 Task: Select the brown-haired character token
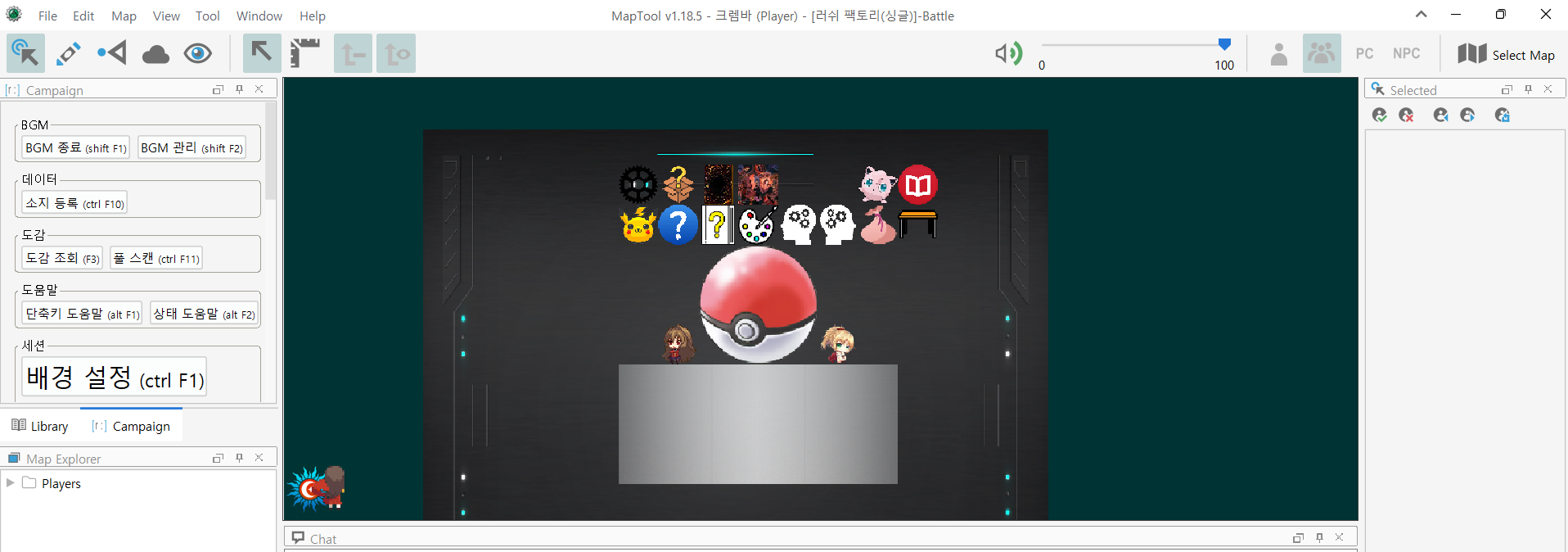tap(678, 344)
